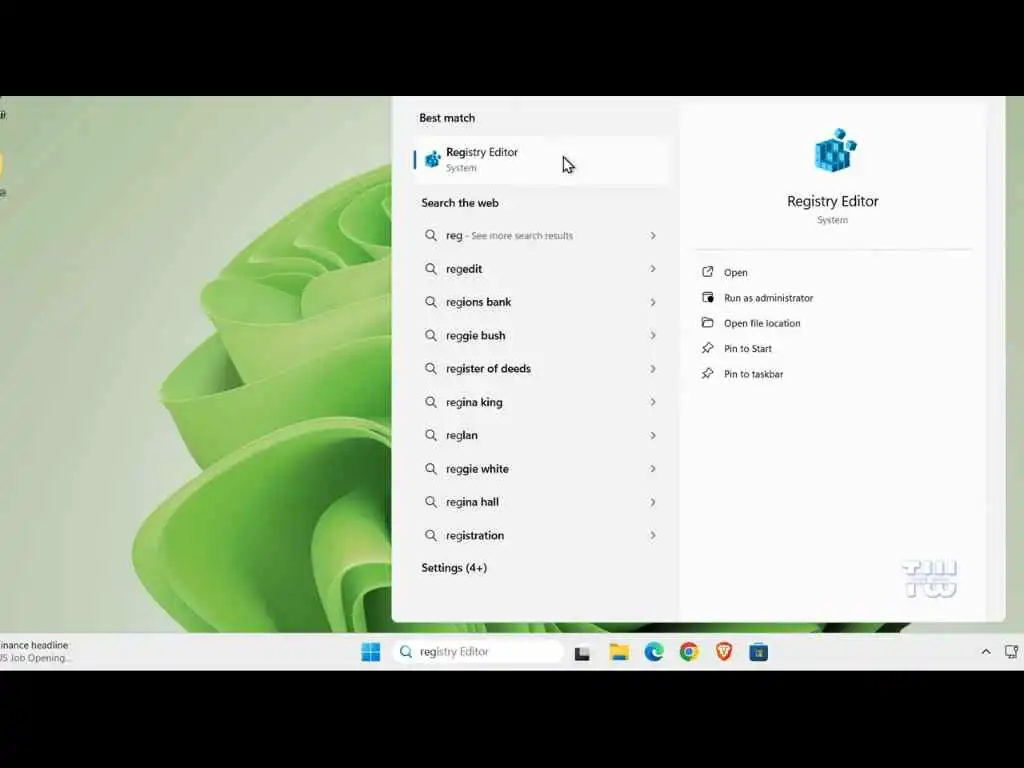Screen dimensions: 1024x768
Task: Click the search magnifier icon beside registration
Action: [x=431, y=535]
